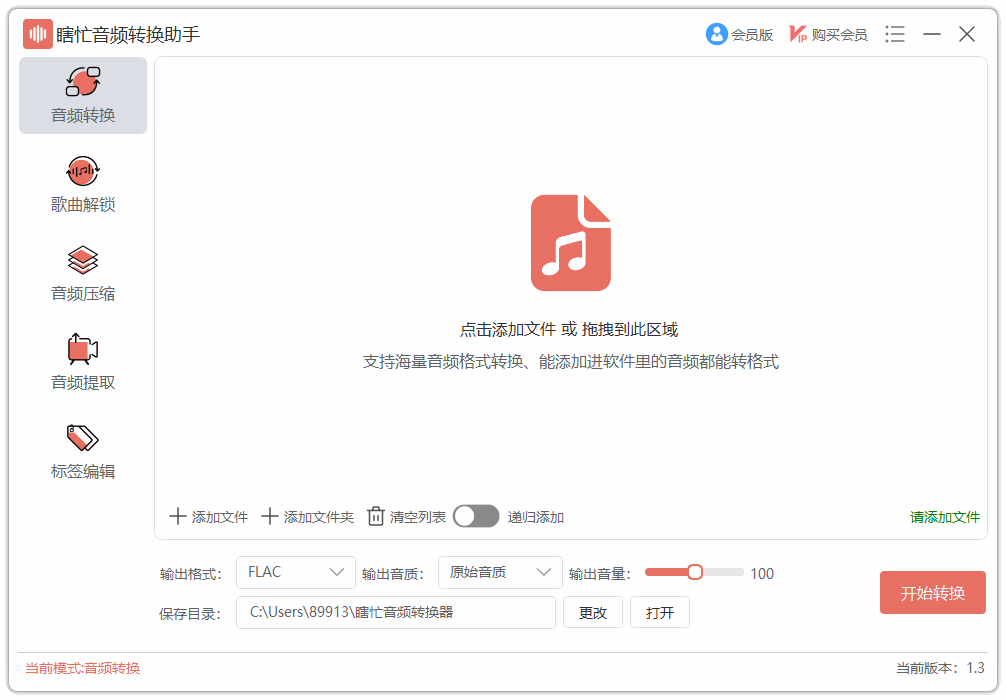Click the 购买会员 link text
1006x700 pixels.
(839, 35)
